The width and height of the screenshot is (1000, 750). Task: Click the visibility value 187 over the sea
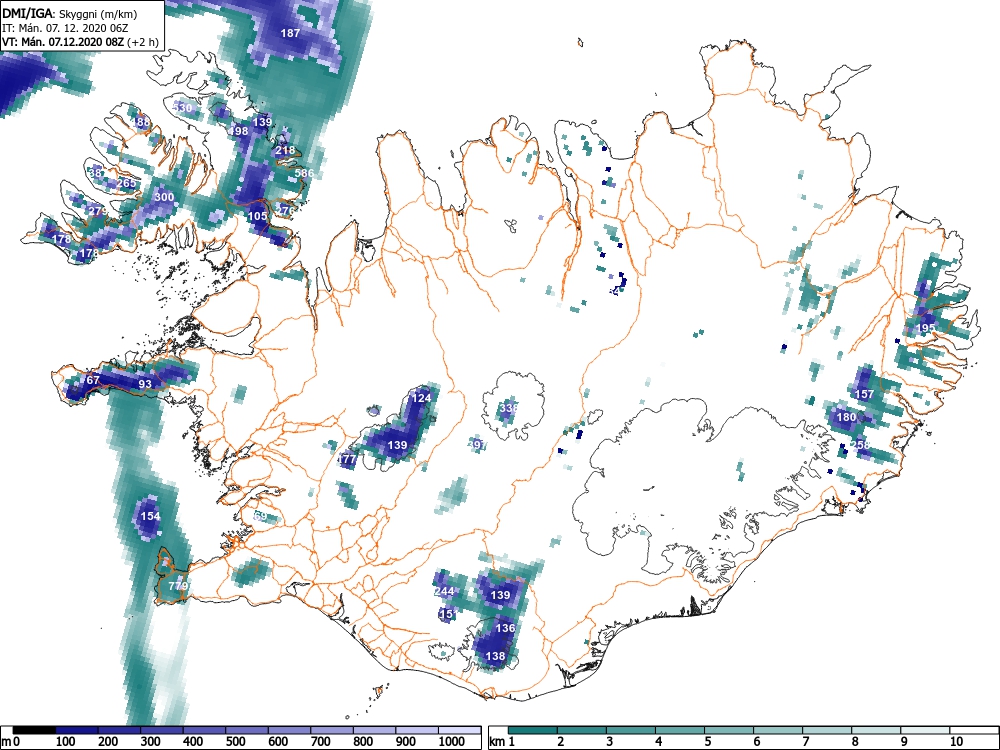pos(290,33)
